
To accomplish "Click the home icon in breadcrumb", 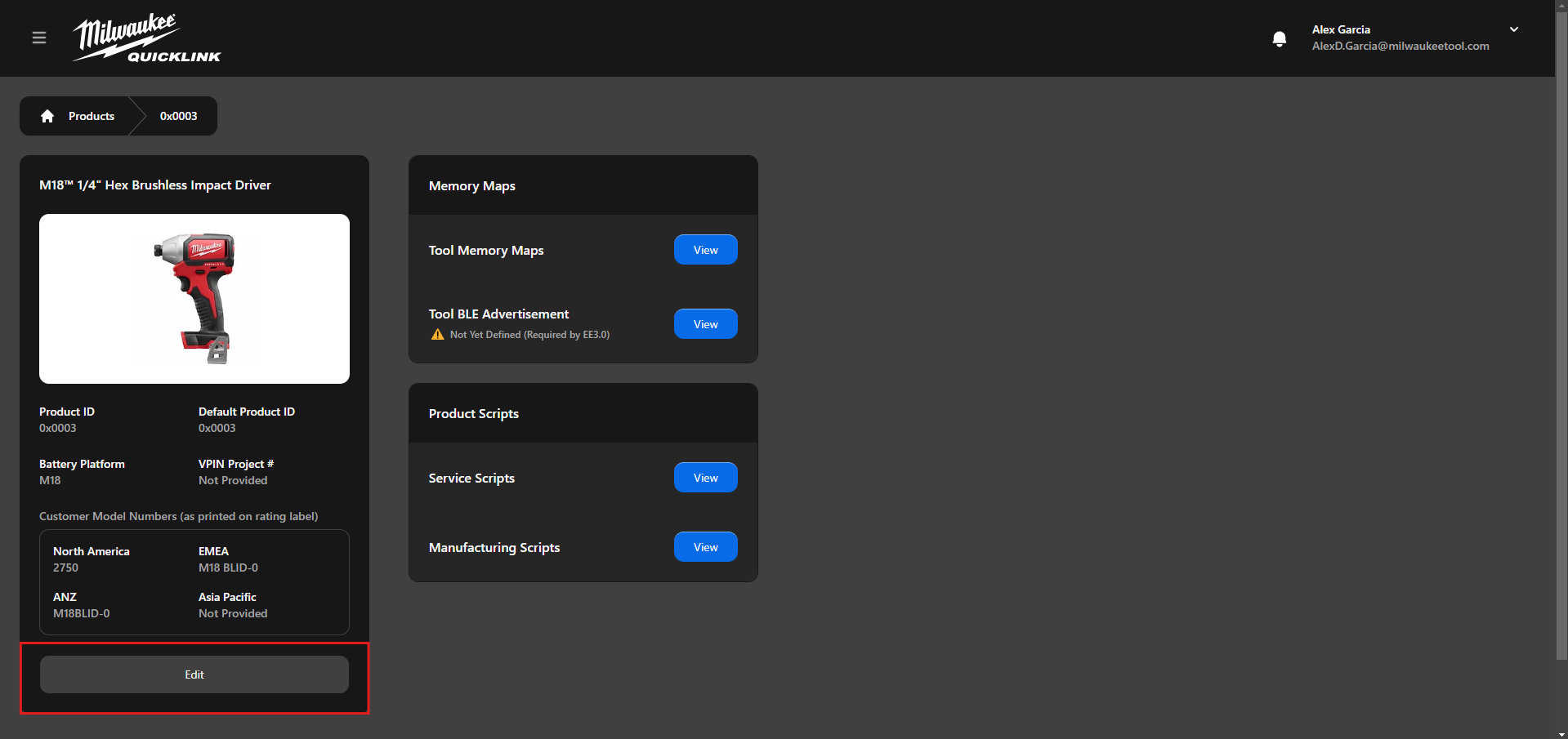I will click(x=47, y=116).
